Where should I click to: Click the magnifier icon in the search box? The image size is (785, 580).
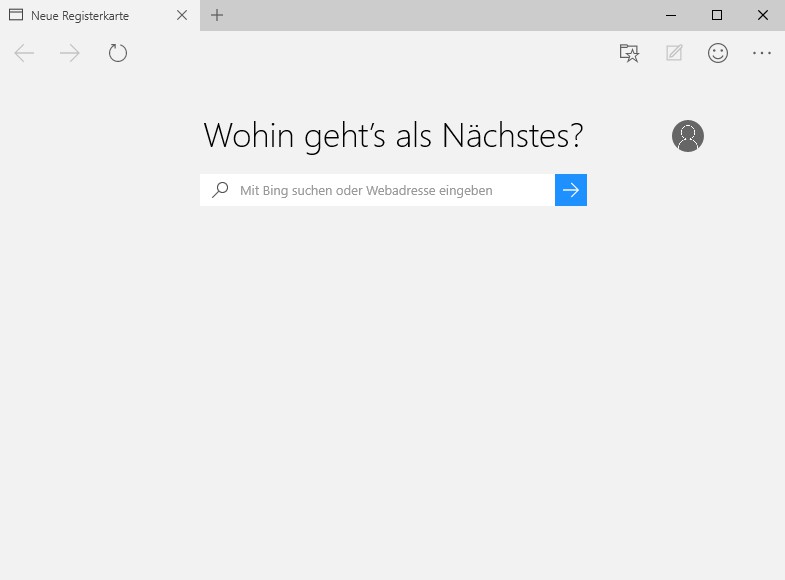220,190
